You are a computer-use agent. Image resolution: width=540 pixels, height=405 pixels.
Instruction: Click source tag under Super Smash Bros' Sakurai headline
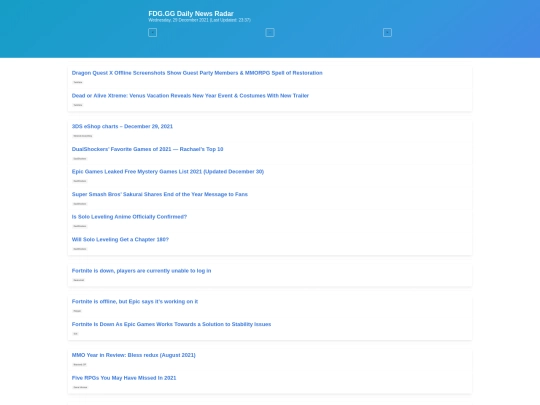click(x=80, y=204)
